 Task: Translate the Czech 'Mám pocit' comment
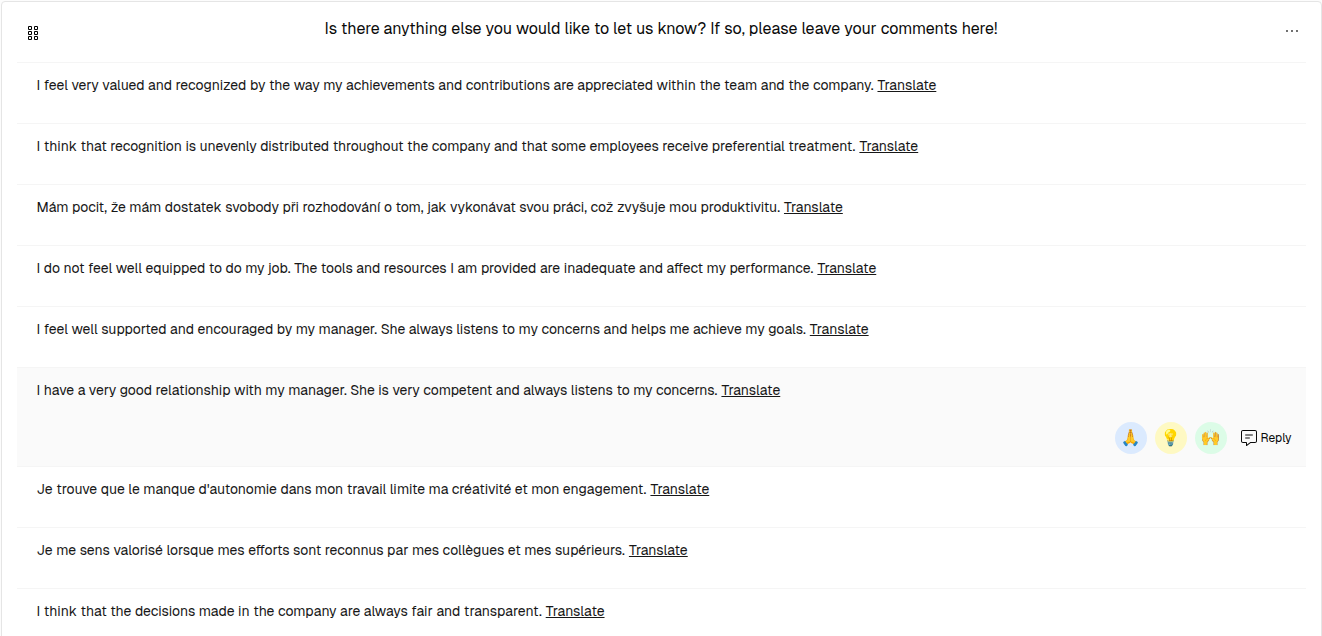813,207
